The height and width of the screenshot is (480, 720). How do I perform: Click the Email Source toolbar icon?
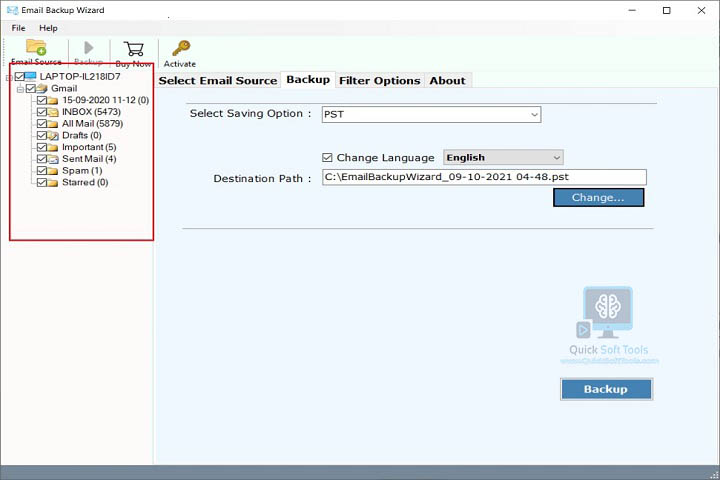[36, 47]
